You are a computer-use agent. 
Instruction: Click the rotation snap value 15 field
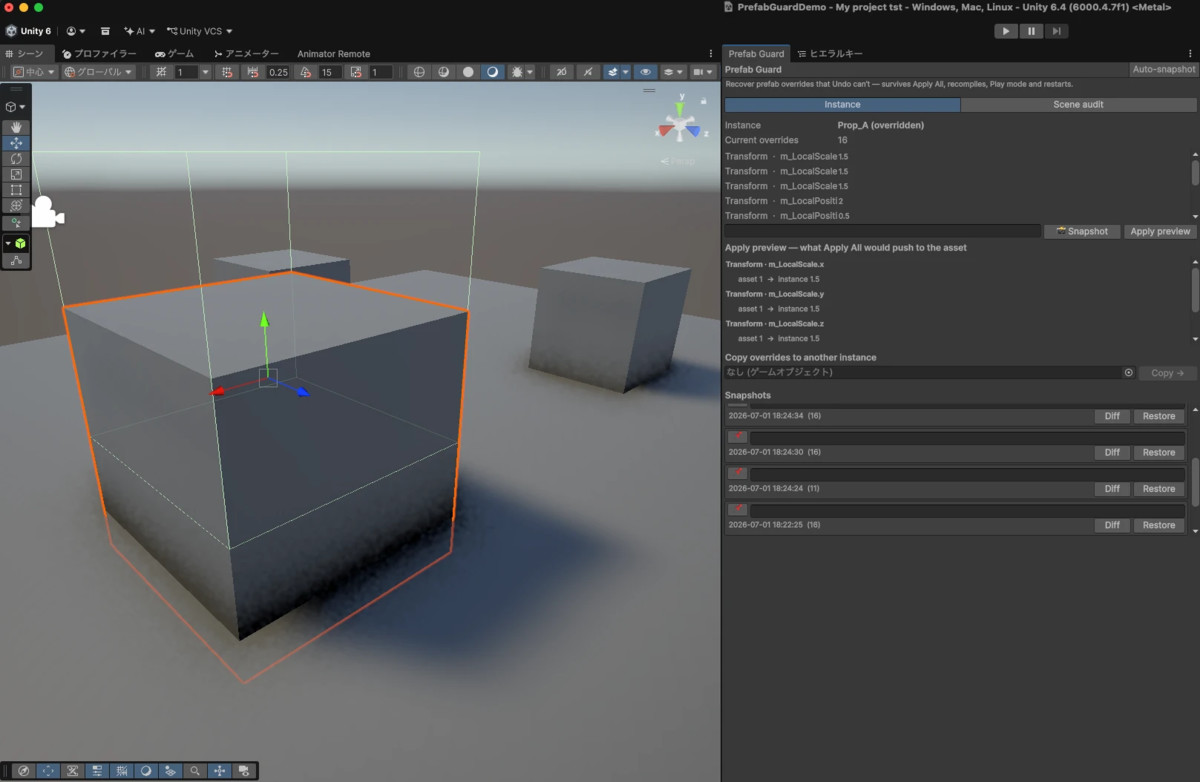click(330, 72)
